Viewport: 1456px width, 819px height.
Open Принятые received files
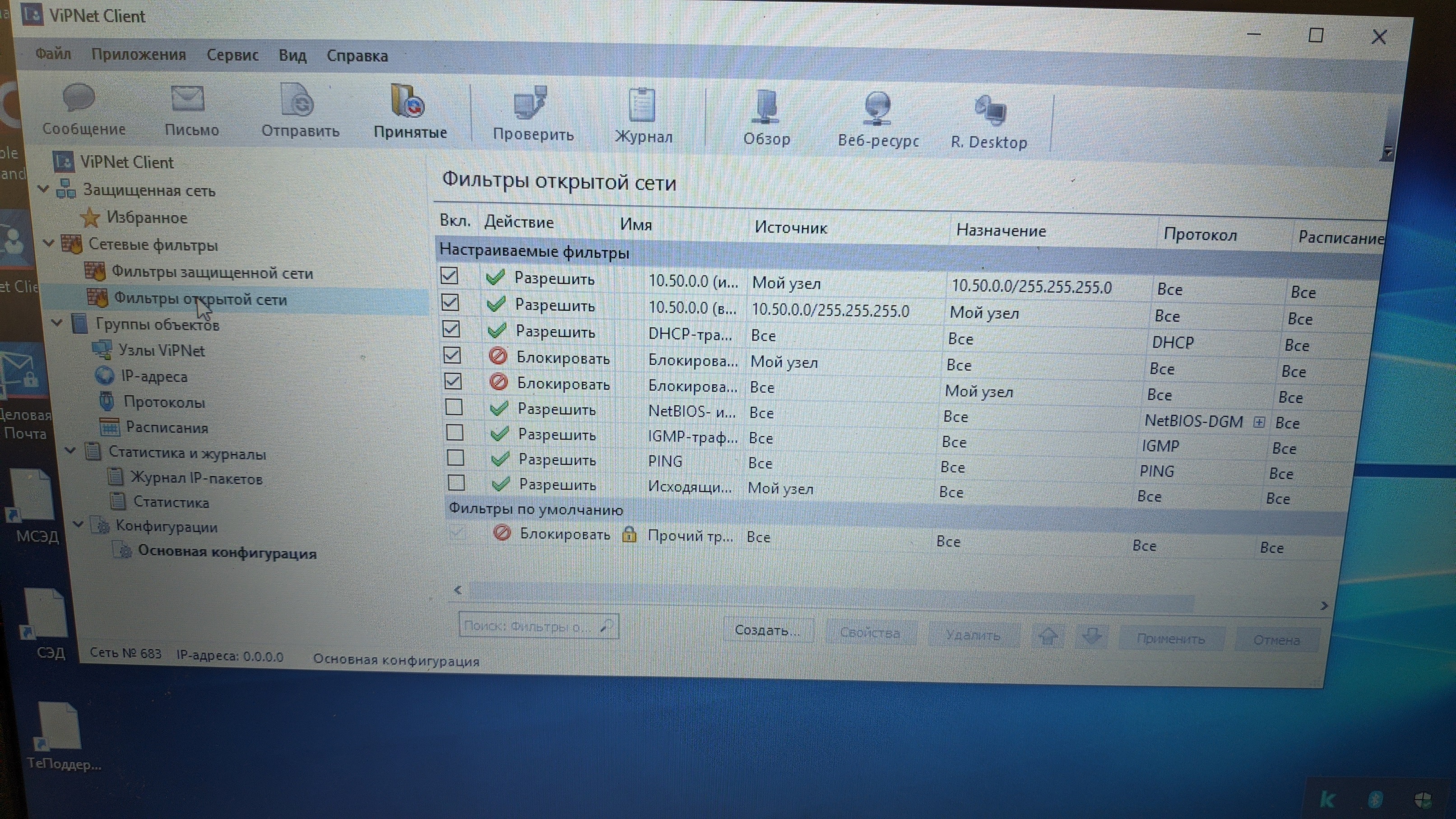click(x=408, y=102)
